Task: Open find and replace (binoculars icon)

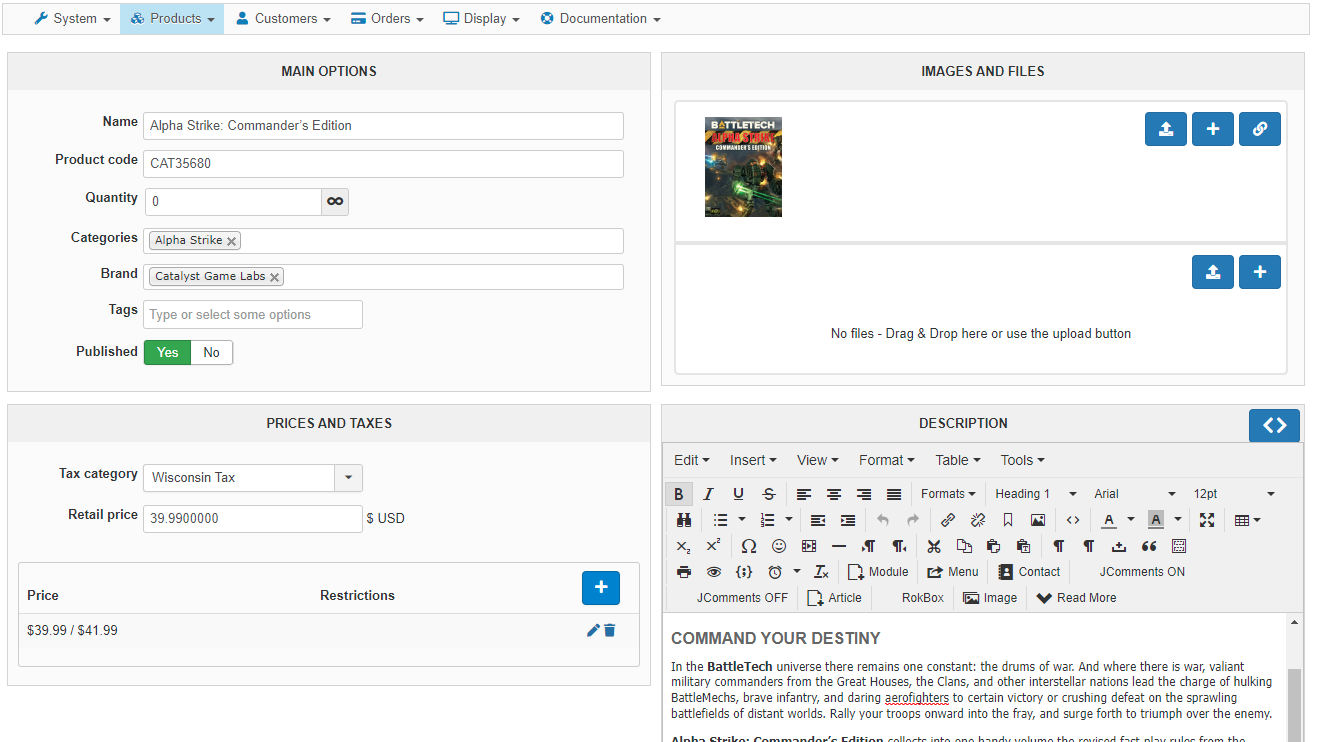Action: click(x=684, y=520)
